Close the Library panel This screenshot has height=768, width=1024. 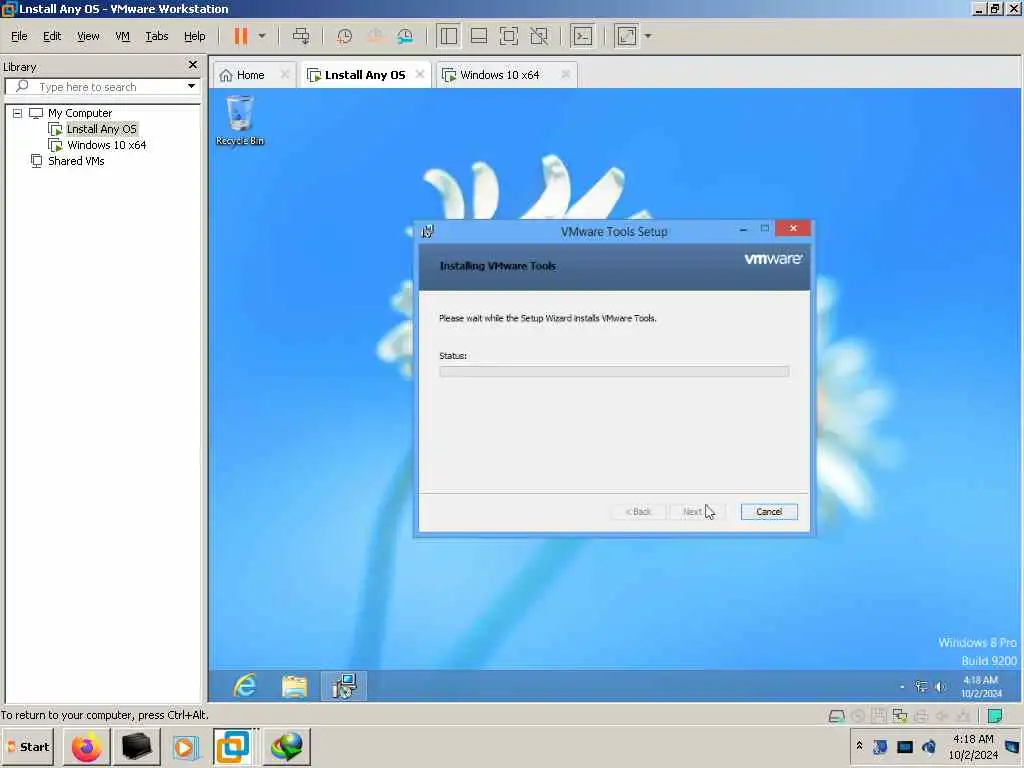coord(193,65)
